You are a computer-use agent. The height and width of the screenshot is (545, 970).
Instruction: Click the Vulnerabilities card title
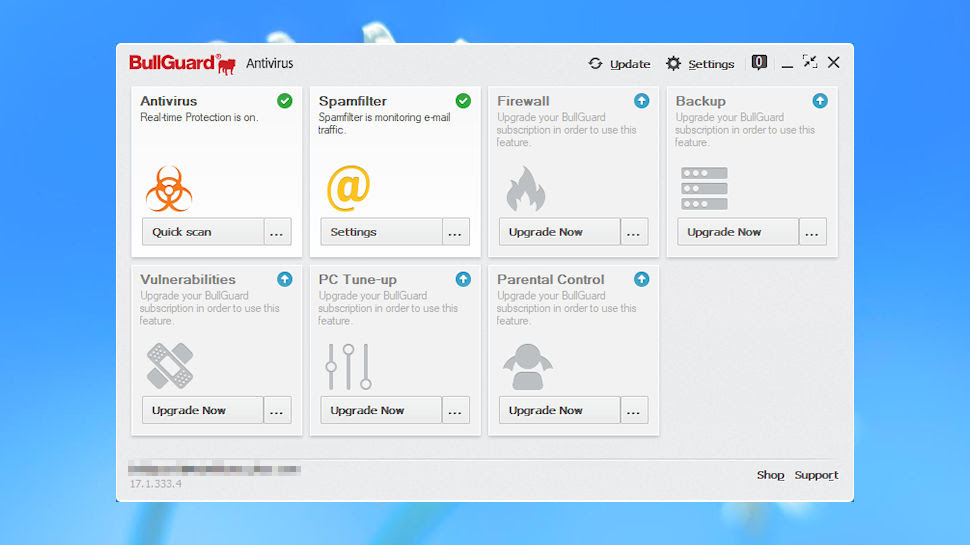click(x=187, y=279)
